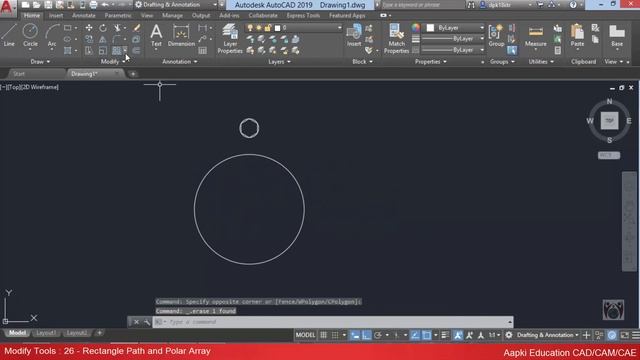The height and width of the screenshot is (360, 640).
Task: Select the Circle tool
Action: 30,35
